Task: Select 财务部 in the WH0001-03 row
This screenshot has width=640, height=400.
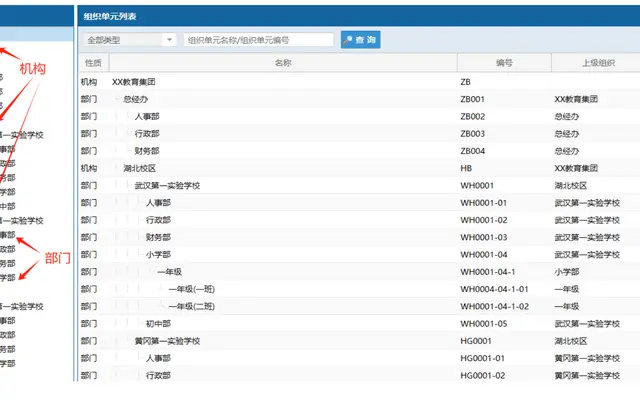Action: click(158, 237)
